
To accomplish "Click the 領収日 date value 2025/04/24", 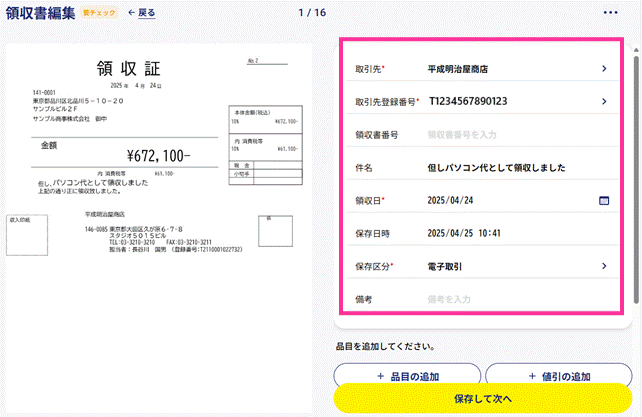I will pos(450,200).
